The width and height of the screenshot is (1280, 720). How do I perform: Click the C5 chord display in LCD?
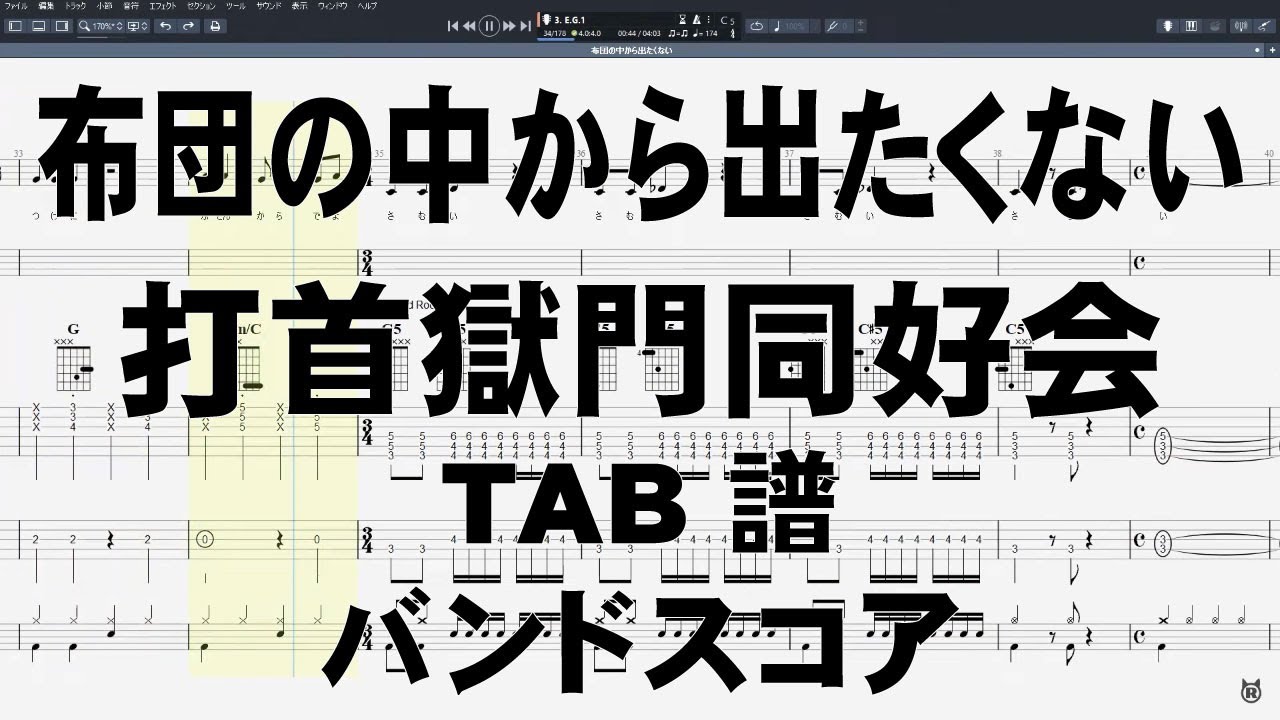point(726,20)
